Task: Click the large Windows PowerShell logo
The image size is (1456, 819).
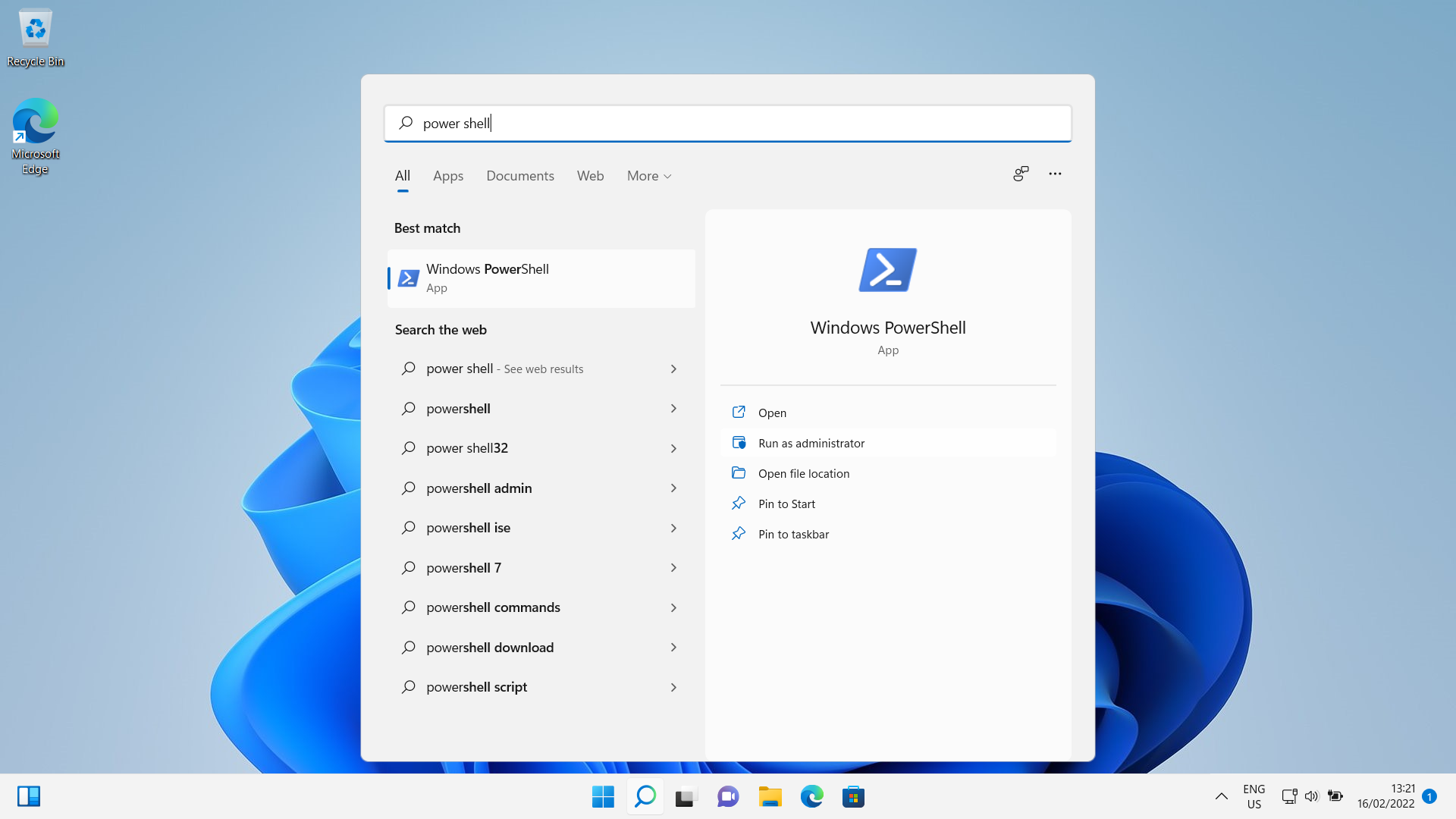Action: point(887,270)
